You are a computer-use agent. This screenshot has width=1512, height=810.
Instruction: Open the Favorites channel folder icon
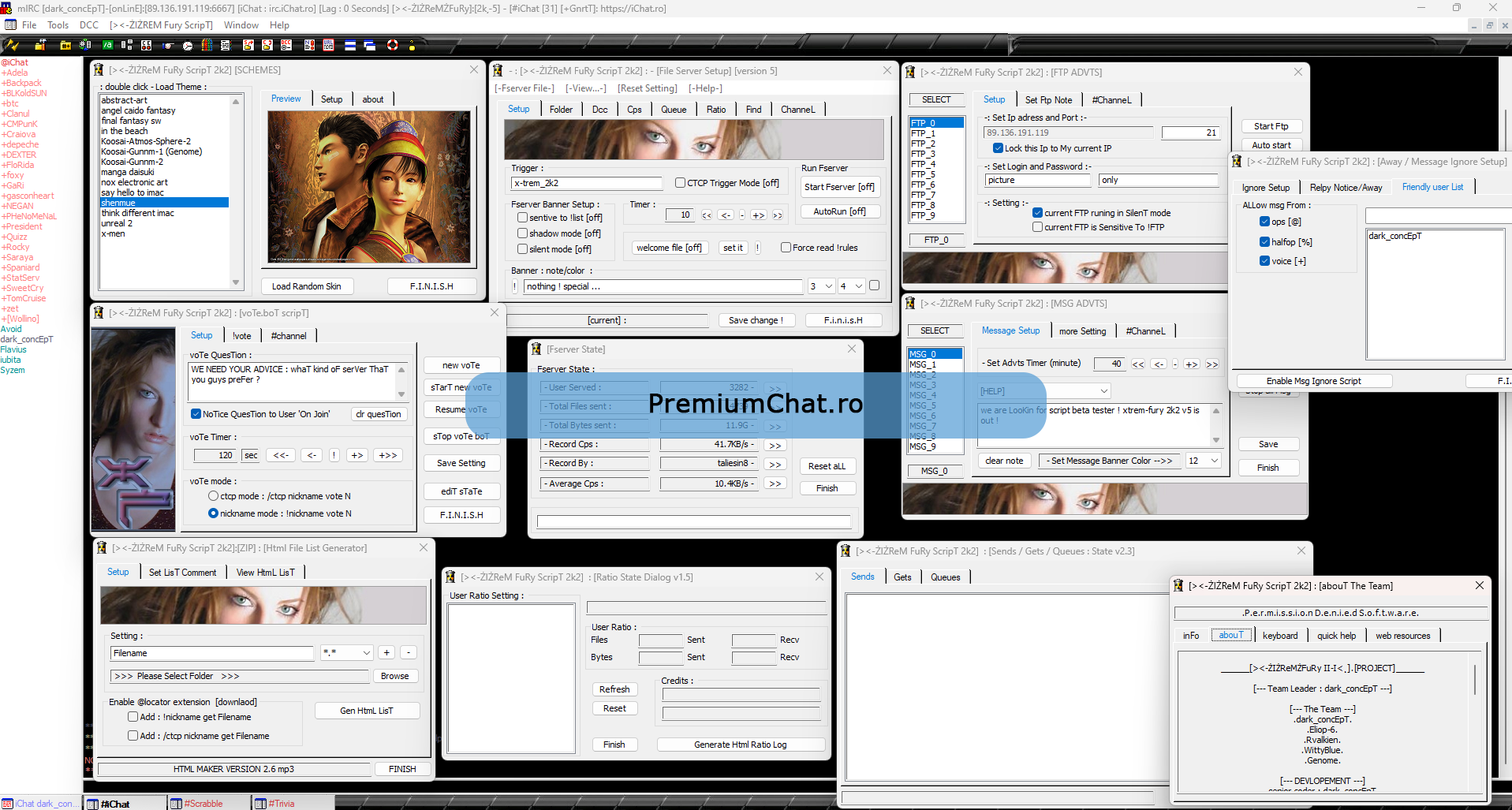coord(65,45)
